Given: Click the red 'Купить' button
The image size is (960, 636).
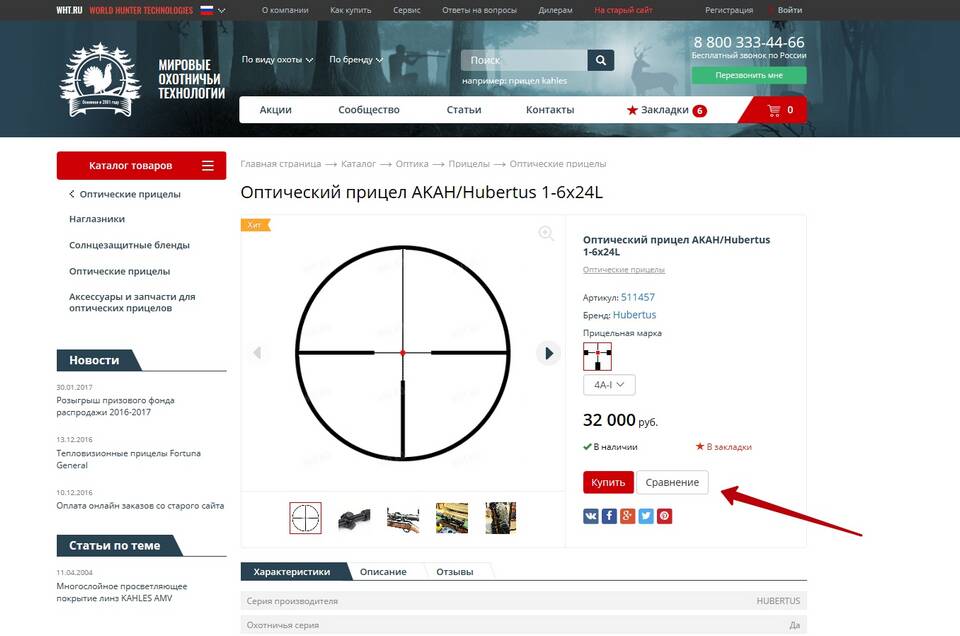Looking at the screenshot, I should point(608,482).
